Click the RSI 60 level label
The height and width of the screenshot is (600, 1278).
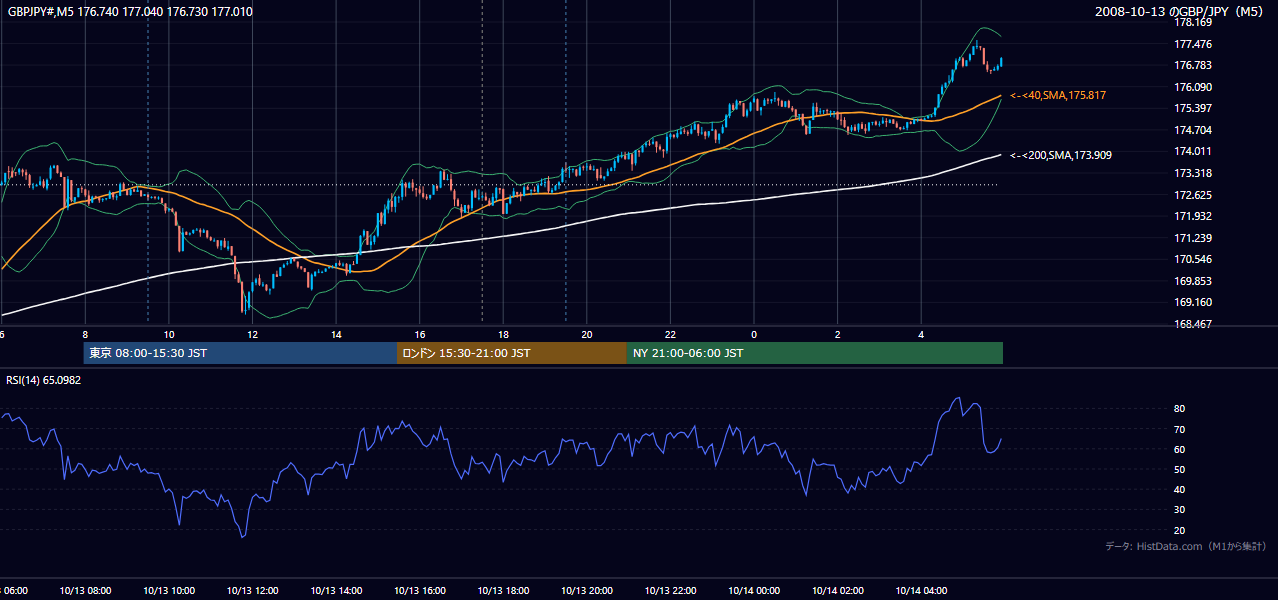click(1180, 449)
